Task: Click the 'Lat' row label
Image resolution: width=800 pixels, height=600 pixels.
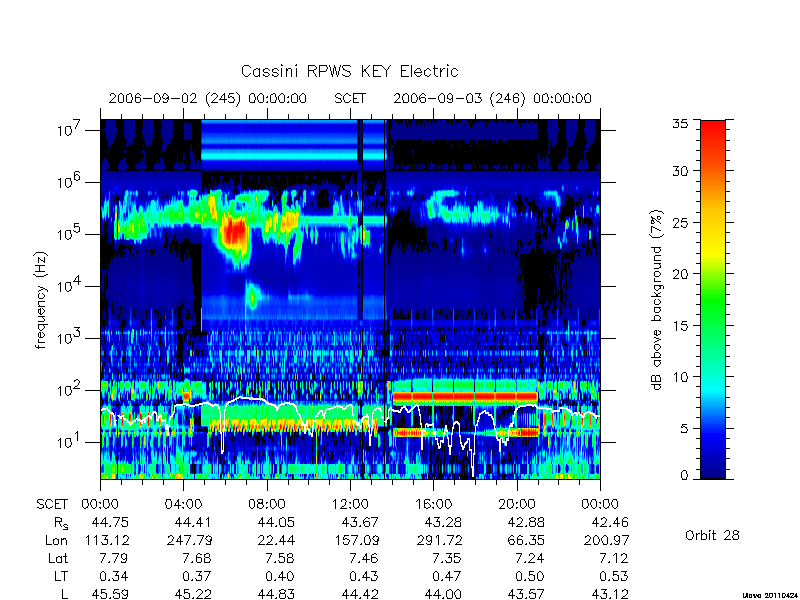Action: click(x=58, y=558)
